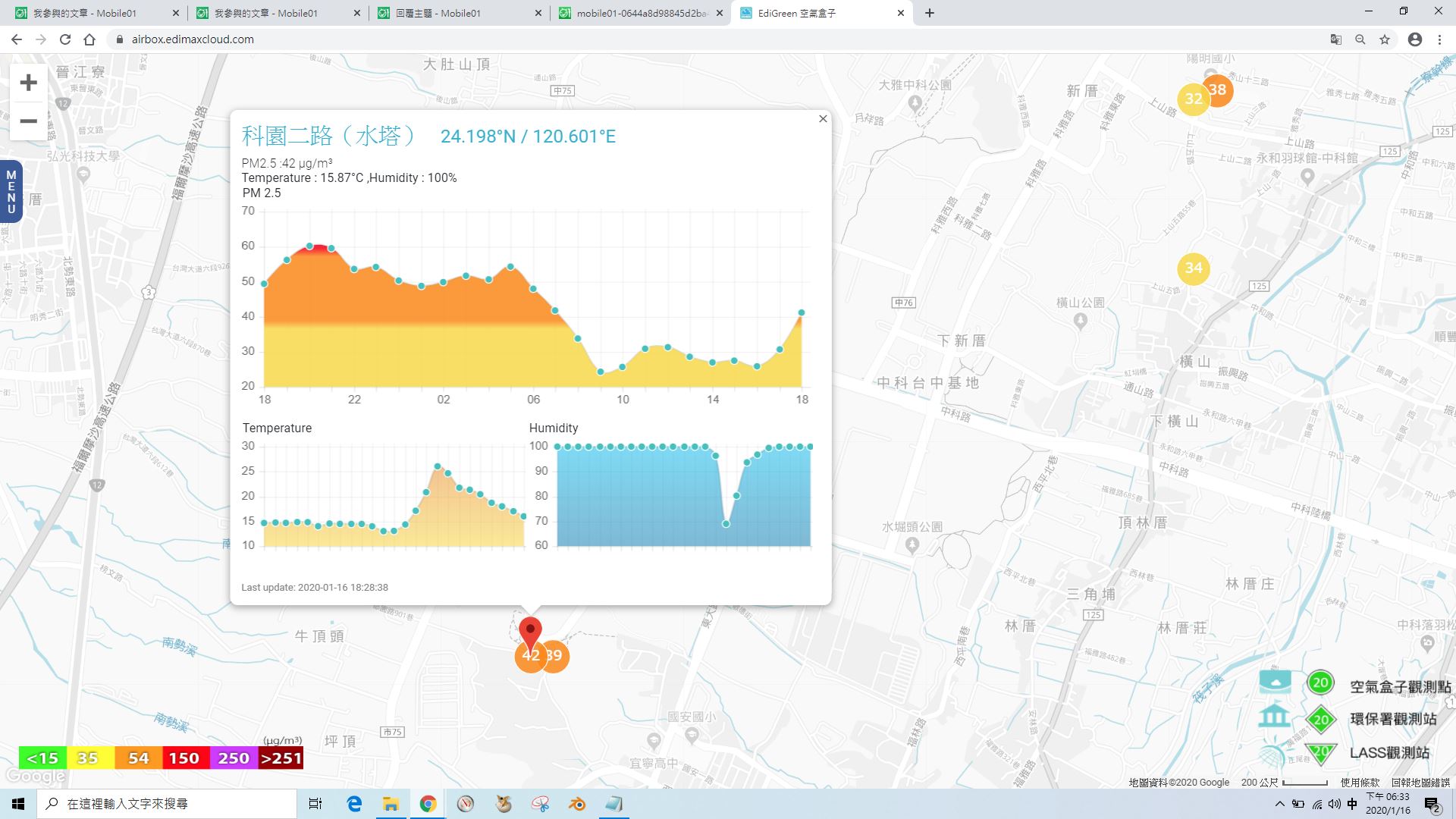Click the dark red >251 legend swatch

tap(281, 758)
